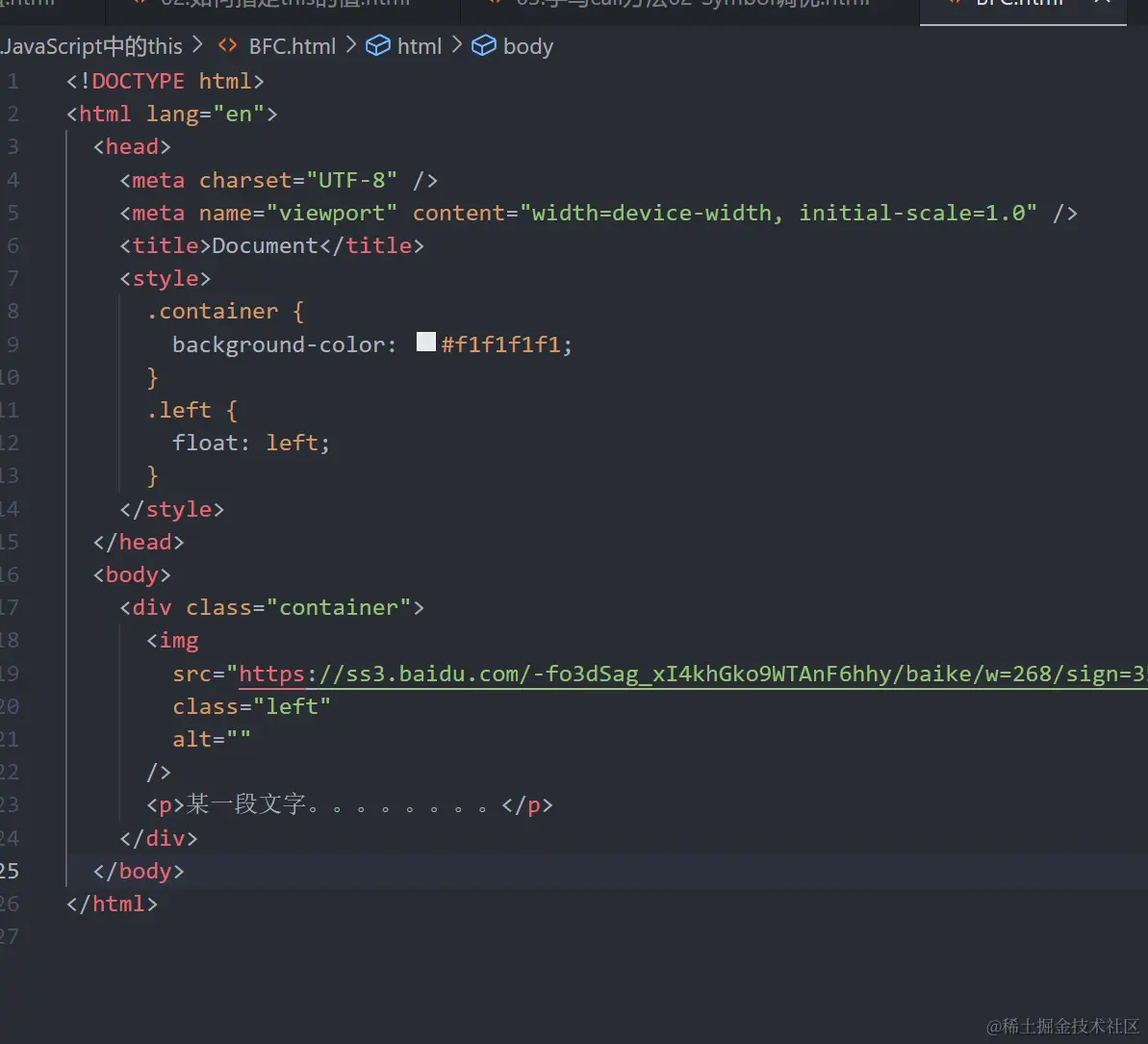Click the '.left {' selector
Image resolution: width=1148 pixels, height=1044 pixels.
[x=191, y=410]
